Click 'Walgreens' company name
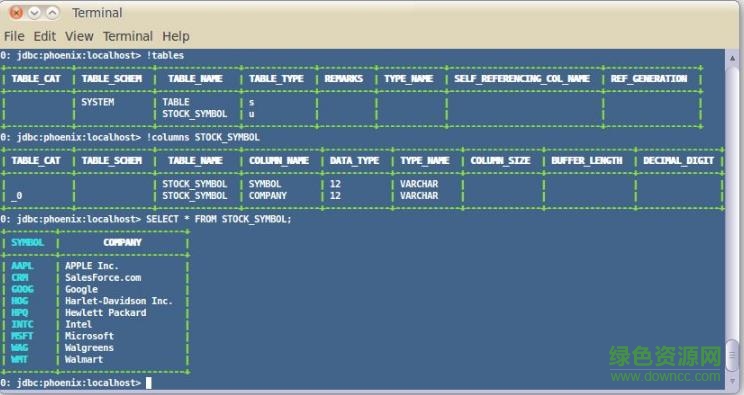 pos(89,348)
